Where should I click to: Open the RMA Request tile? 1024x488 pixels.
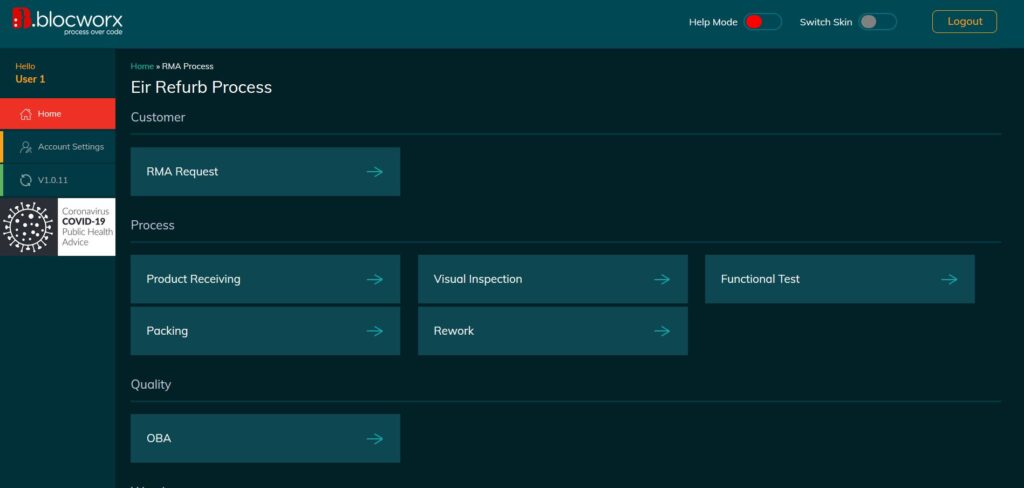265,171
